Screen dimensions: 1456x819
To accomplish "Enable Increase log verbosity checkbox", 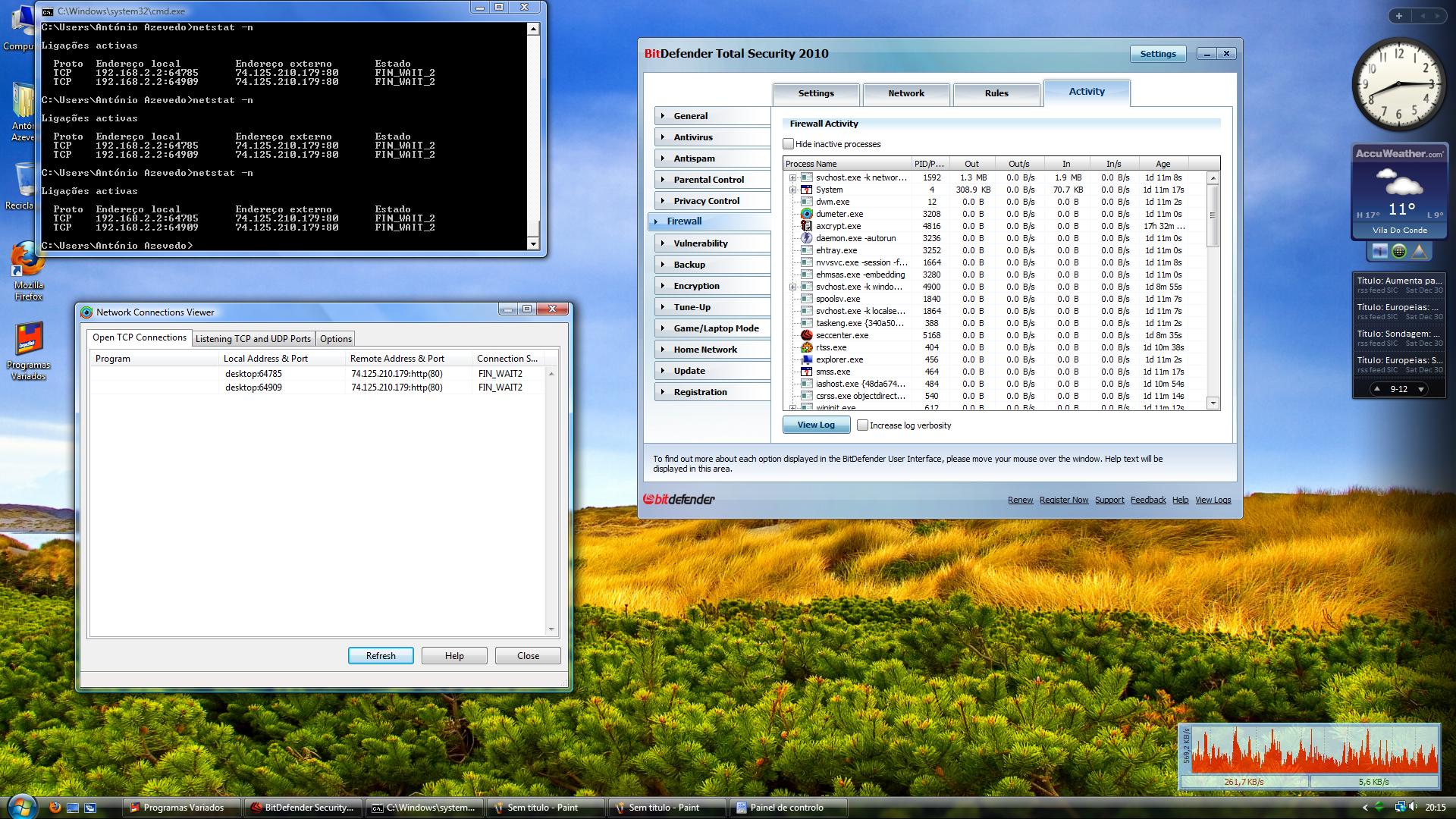I will pos(862,425).
